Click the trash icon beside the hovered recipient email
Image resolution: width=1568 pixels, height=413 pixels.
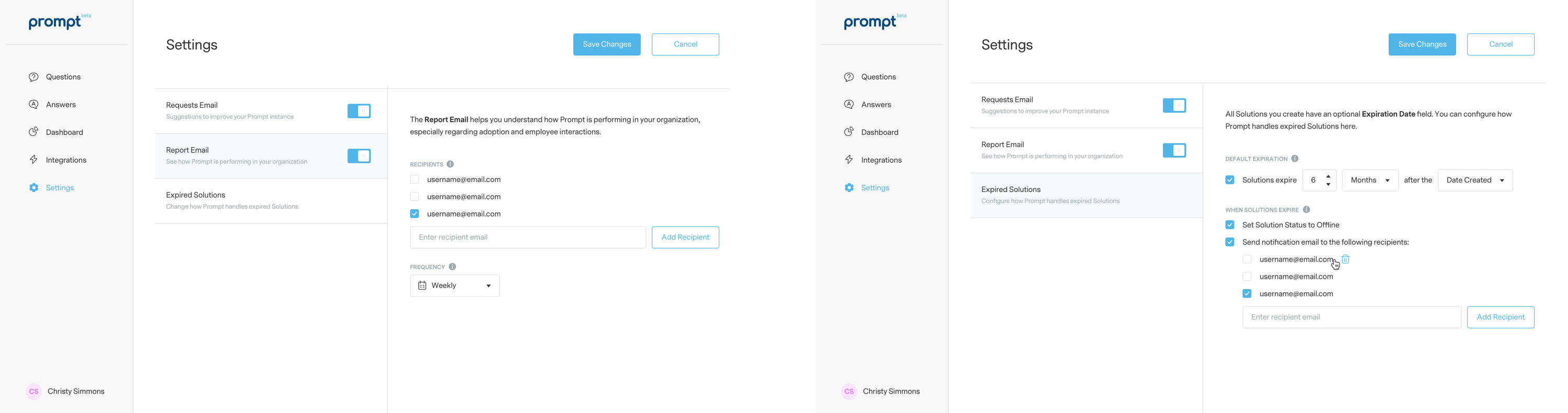click(x=1346, y=259)
